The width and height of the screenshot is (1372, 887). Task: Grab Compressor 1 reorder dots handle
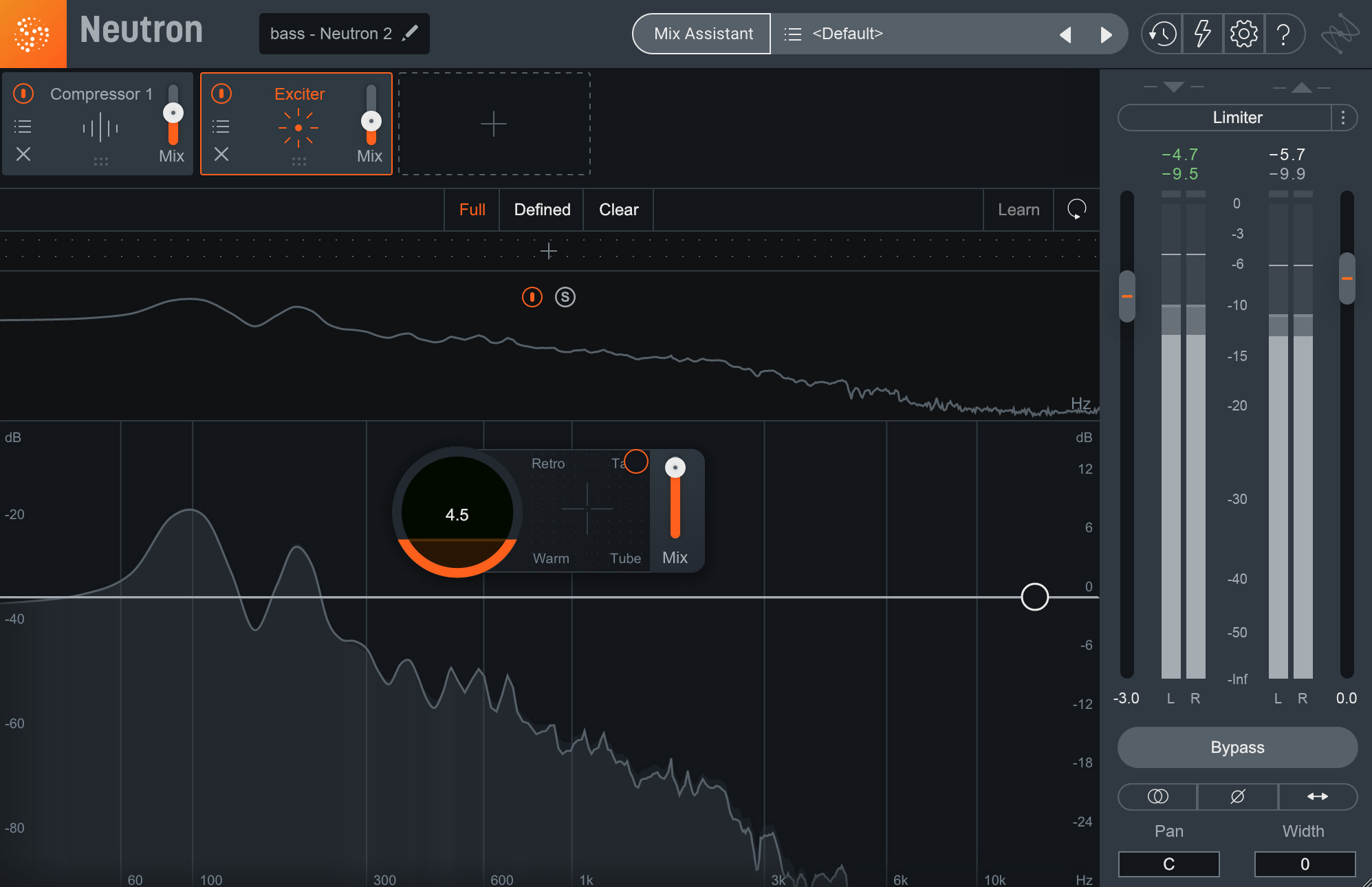pyautogui.click(x=101, y=162)
